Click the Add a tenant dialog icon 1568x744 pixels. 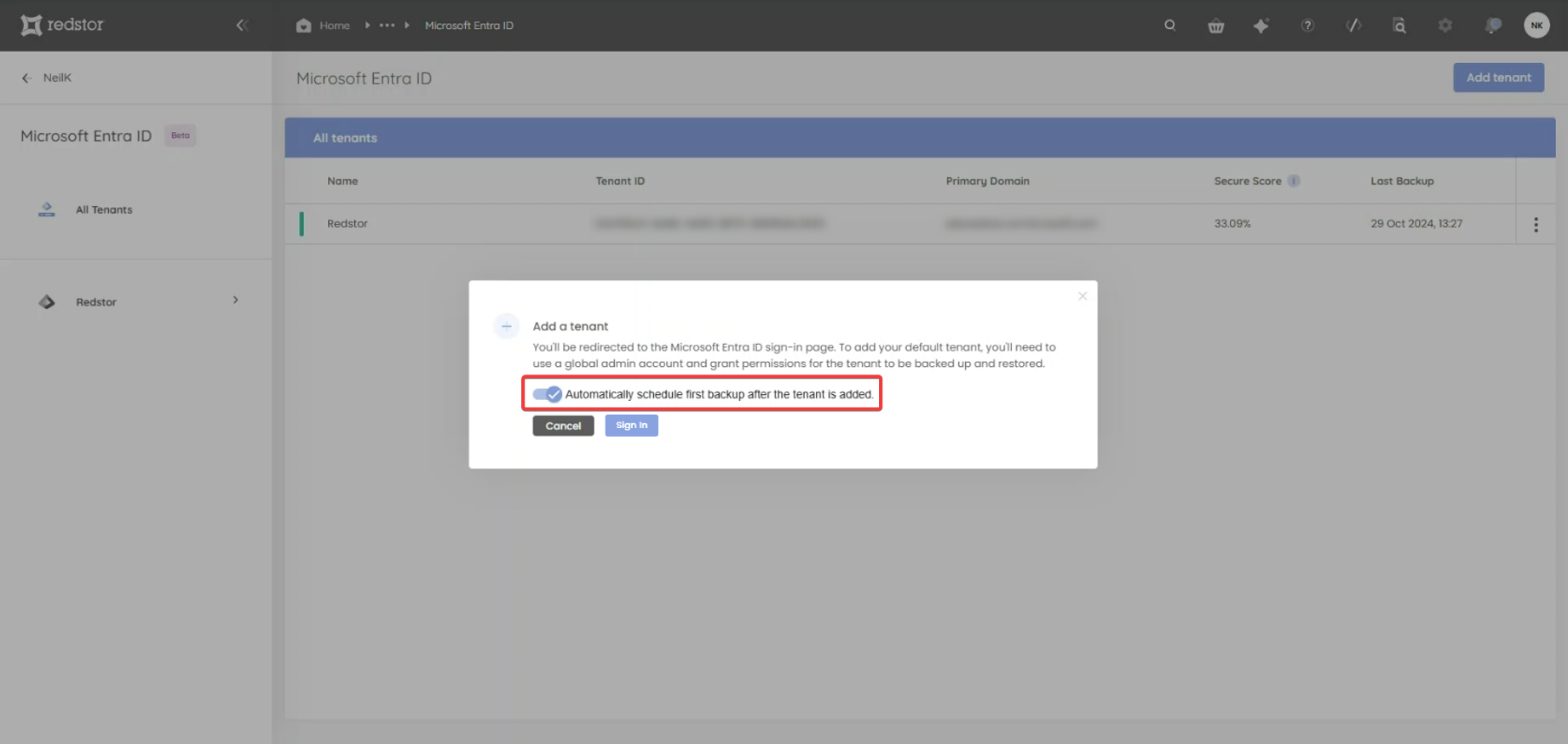pos(506,326)
